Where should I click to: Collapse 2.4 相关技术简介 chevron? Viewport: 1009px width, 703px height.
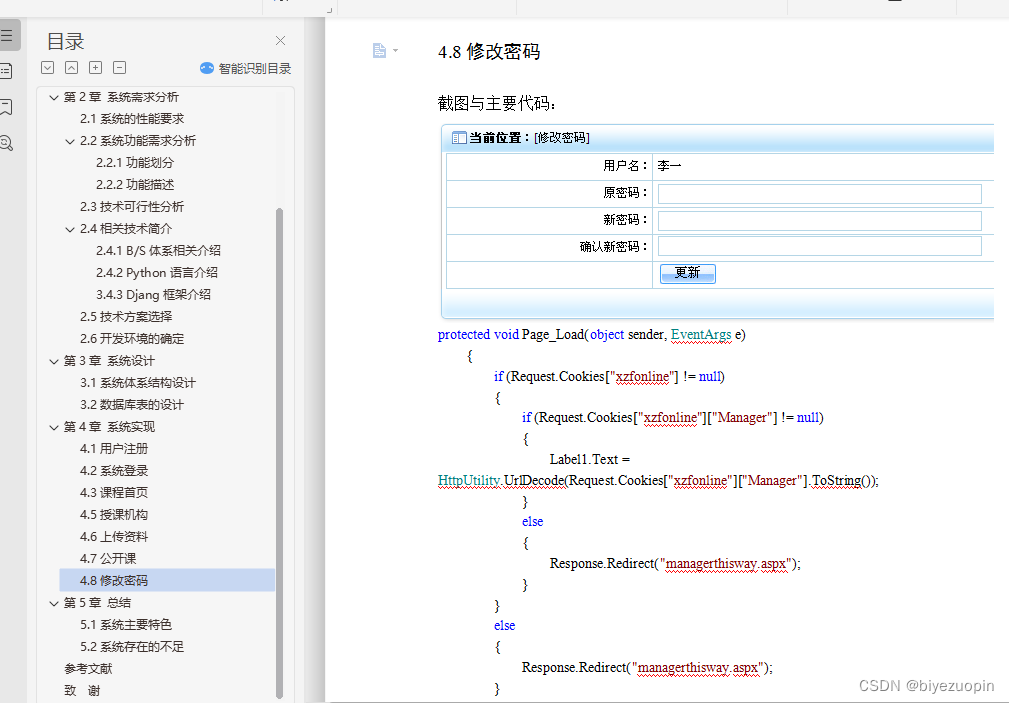click(x=70, y=229)
